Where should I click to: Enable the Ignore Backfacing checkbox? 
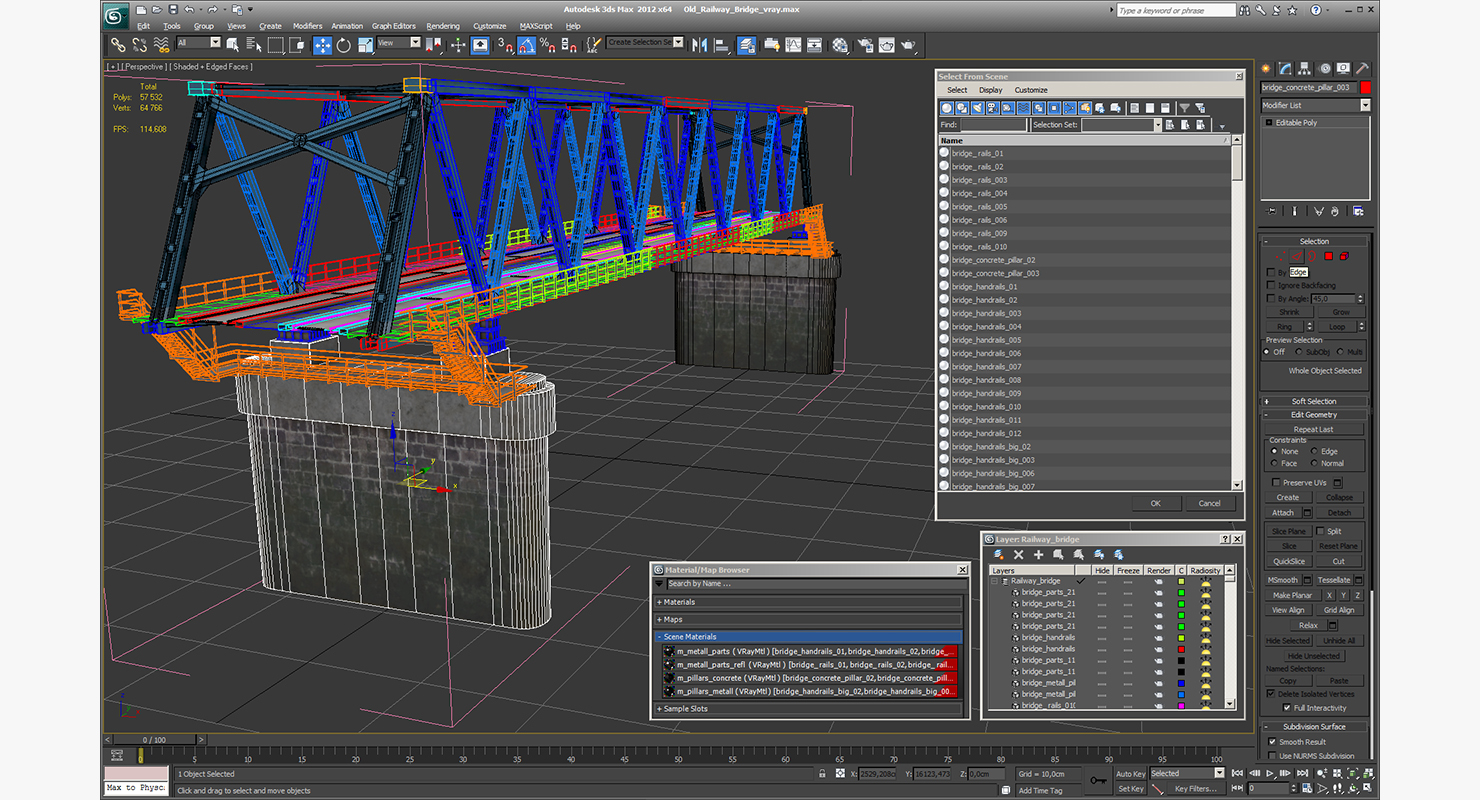1271,285
